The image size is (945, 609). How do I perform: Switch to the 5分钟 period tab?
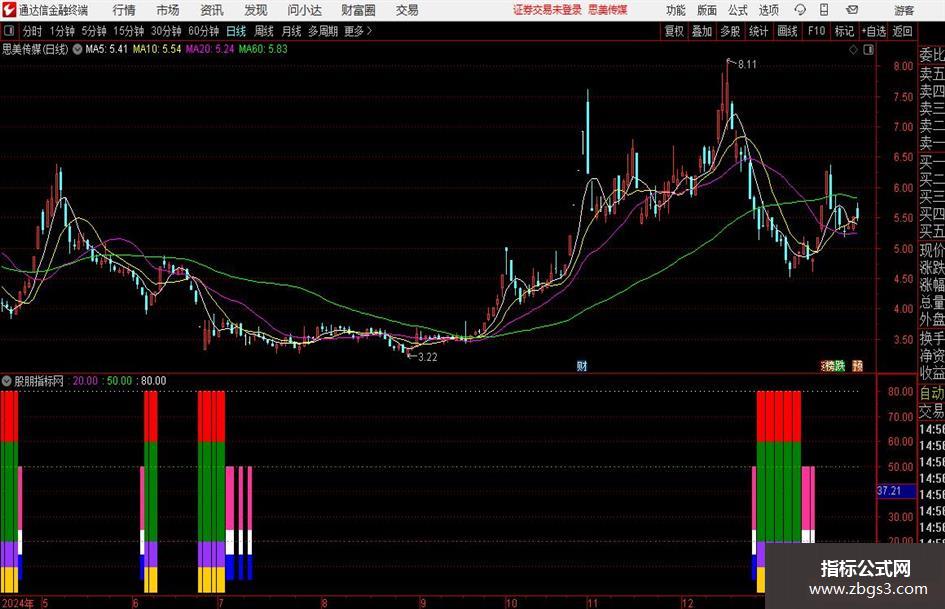[x=94, y=31]
